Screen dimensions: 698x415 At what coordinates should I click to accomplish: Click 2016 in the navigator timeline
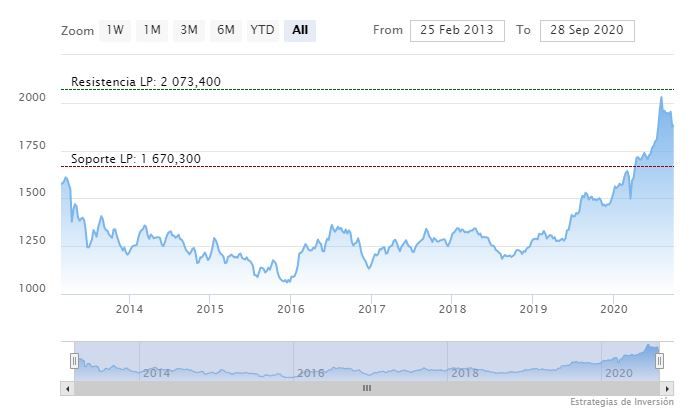coord(310,373)
